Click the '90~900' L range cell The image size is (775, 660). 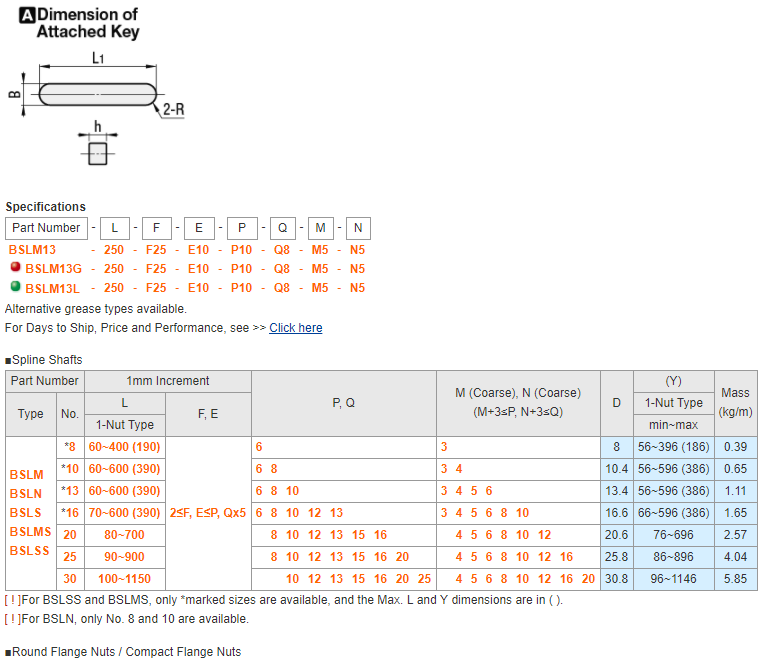pos(125,557)
